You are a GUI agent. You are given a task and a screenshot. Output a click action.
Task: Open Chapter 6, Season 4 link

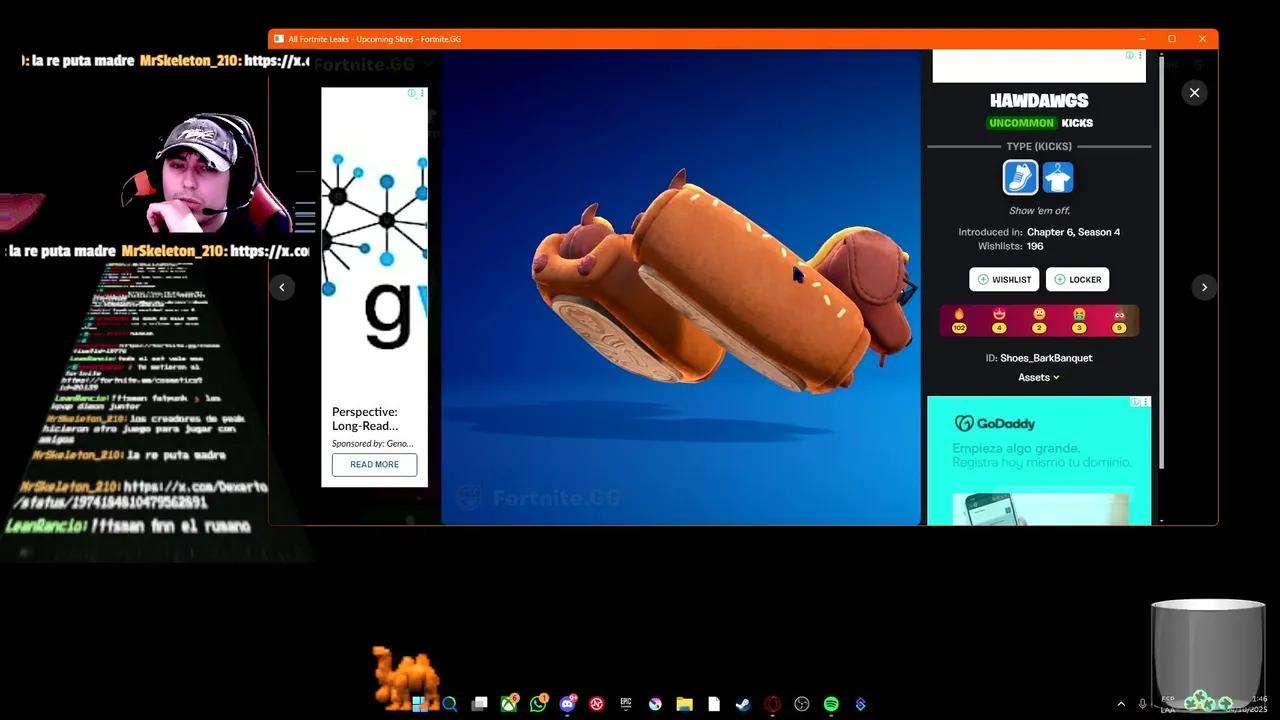[x=1073, y=232]
